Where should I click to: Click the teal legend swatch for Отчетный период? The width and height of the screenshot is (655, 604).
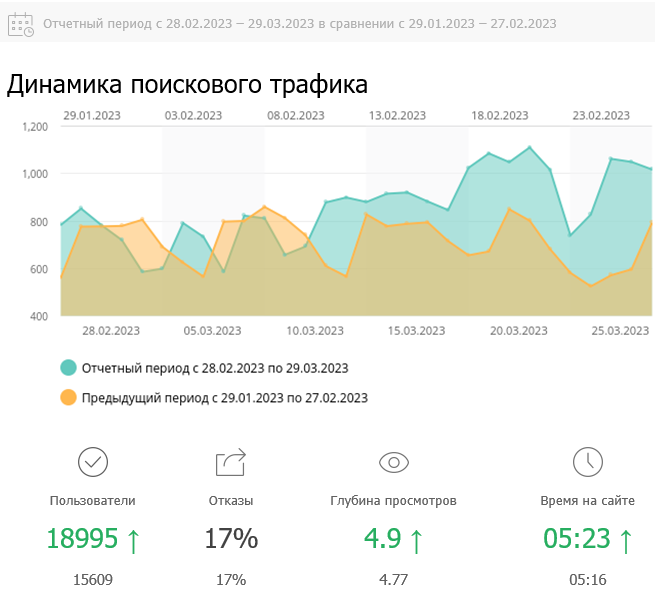[69, 368]
